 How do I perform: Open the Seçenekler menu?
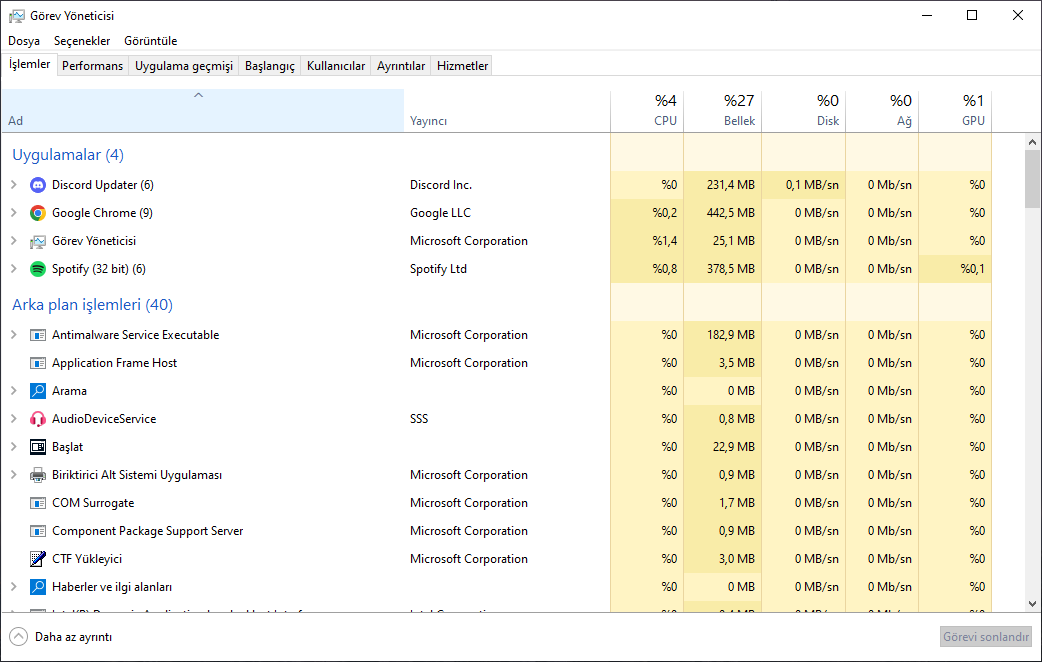[x=82, y=41]
